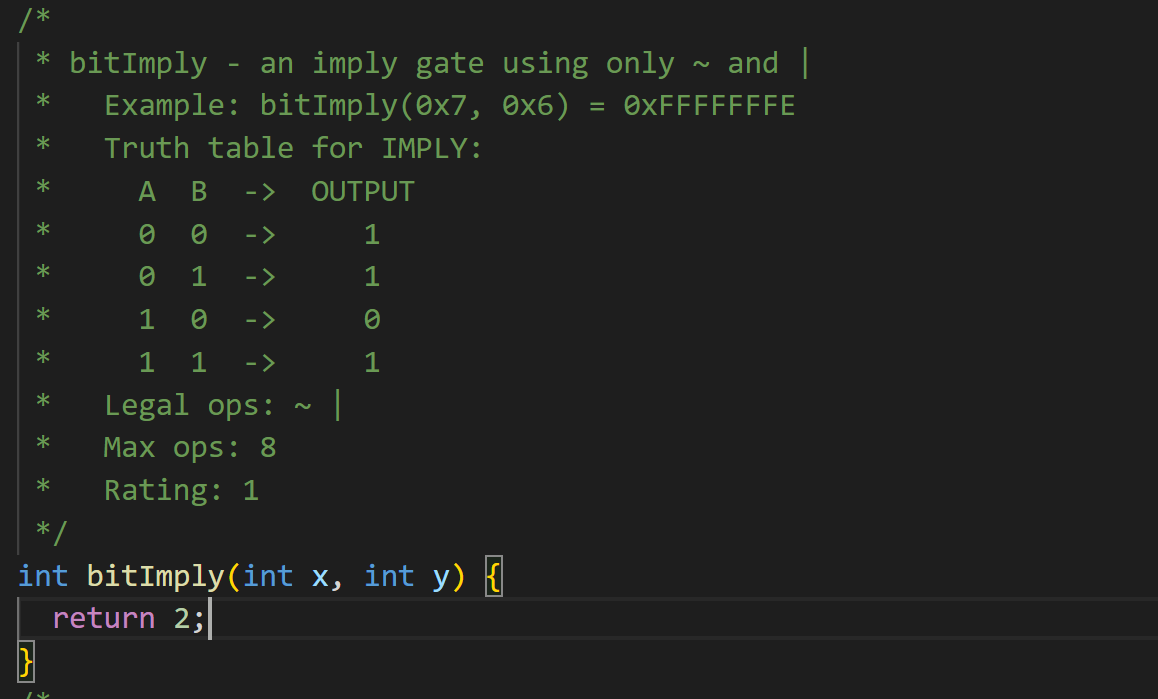Click the 'int' return type before bitImply
The height and width of the screenshot is (699, 1158).
(43, 576)
